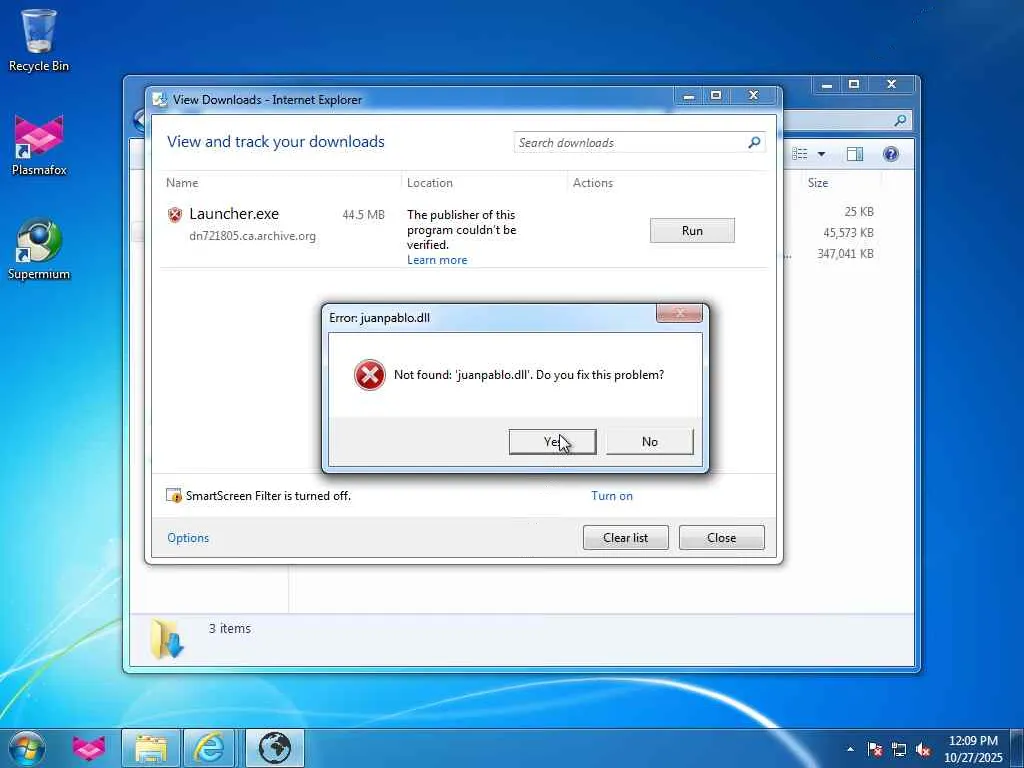Screen dimensions: 1024x768
Task: Select the Launcher.exe file name
Action: pos(234,214)
